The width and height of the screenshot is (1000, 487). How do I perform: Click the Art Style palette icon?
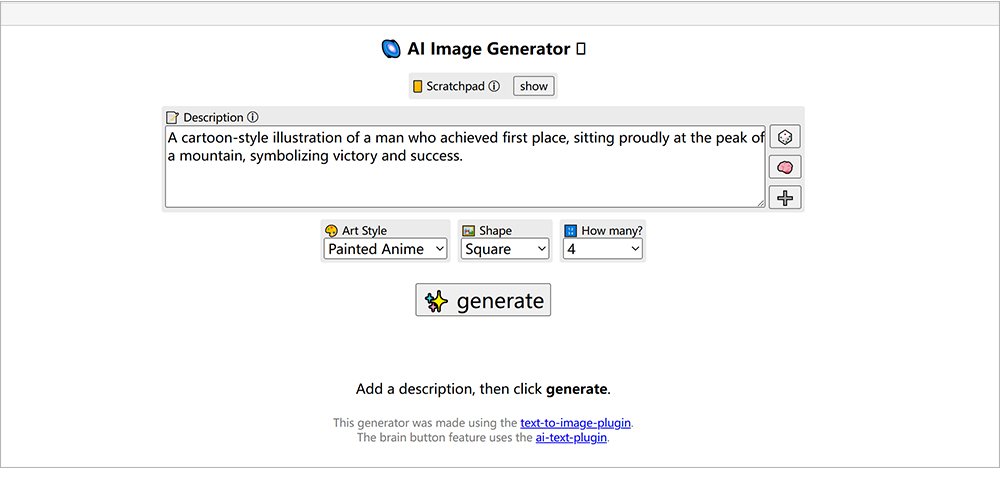[x=331, y=230]
